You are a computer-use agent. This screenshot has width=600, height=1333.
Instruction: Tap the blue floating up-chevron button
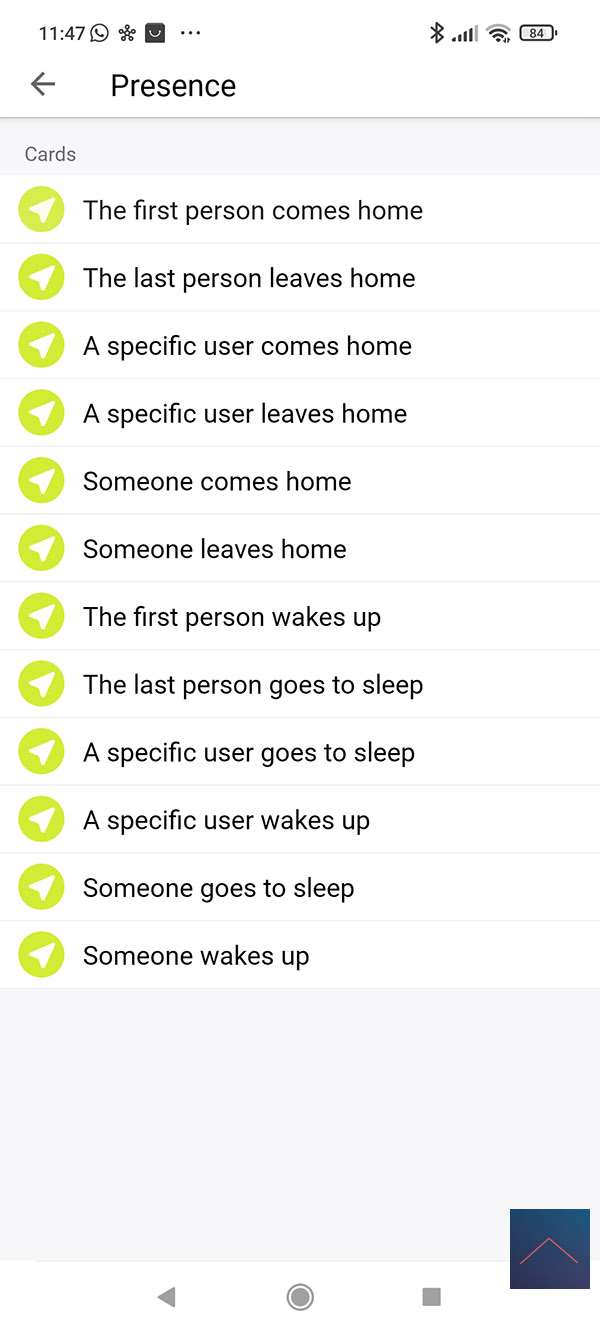[x=549, y=1248]
